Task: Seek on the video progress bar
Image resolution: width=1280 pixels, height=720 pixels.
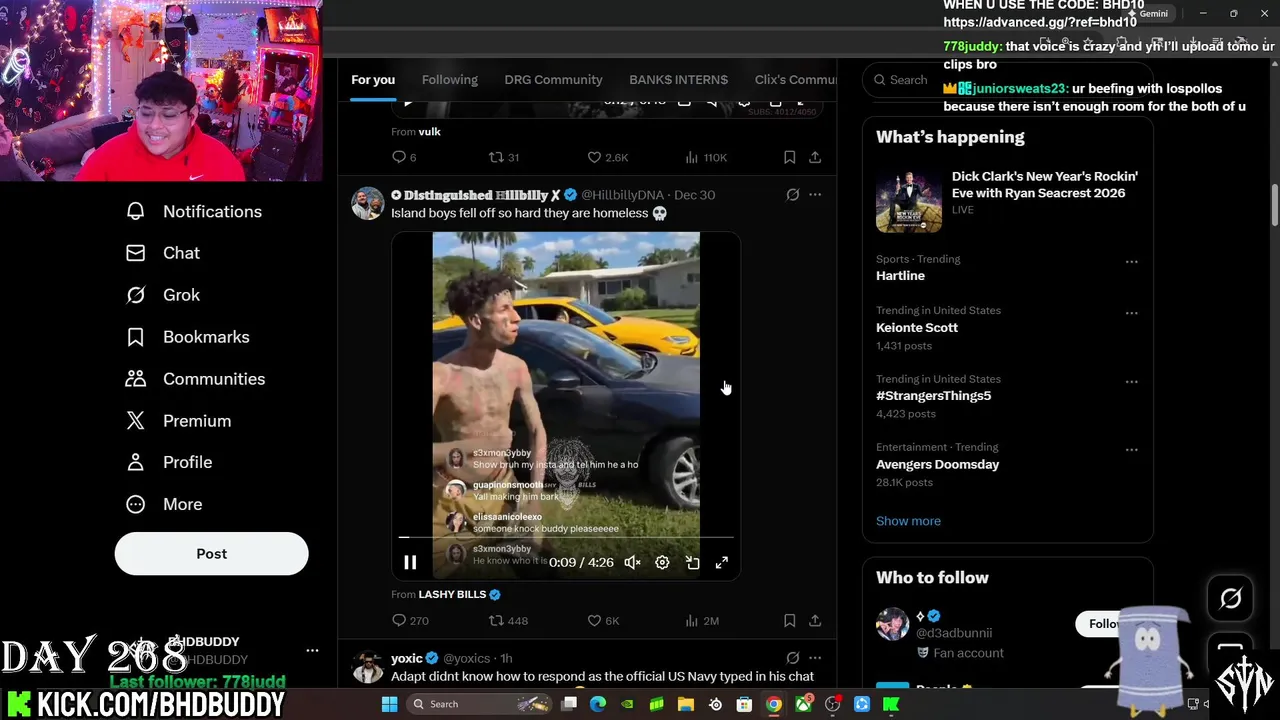Action: click(566, 538)
